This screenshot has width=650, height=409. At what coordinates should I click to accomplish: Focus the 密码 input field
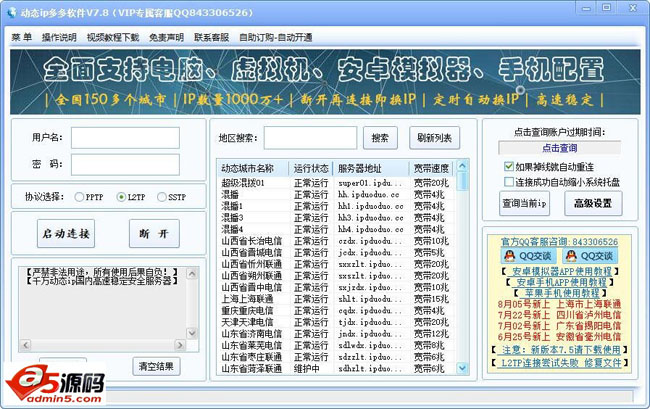coord(125,165)
